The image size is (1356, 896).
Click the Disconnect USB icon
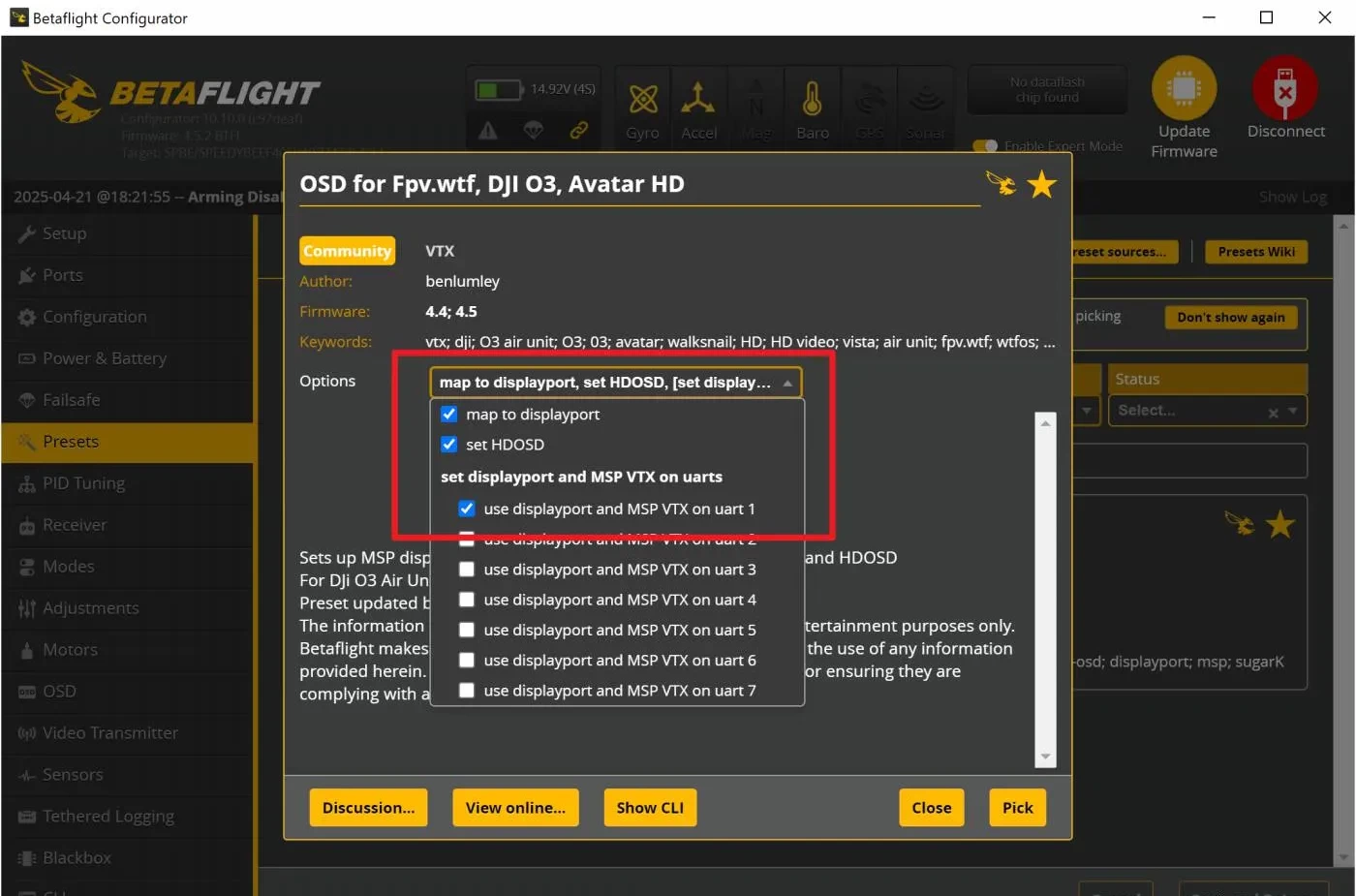pos(1285,88)
